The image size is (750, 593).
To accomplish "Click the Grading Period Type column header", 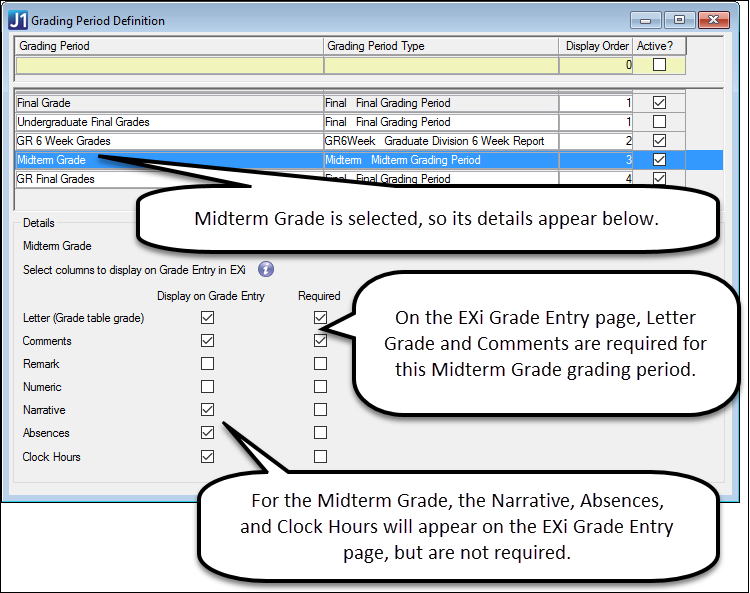I will click(x=441, y=46).
